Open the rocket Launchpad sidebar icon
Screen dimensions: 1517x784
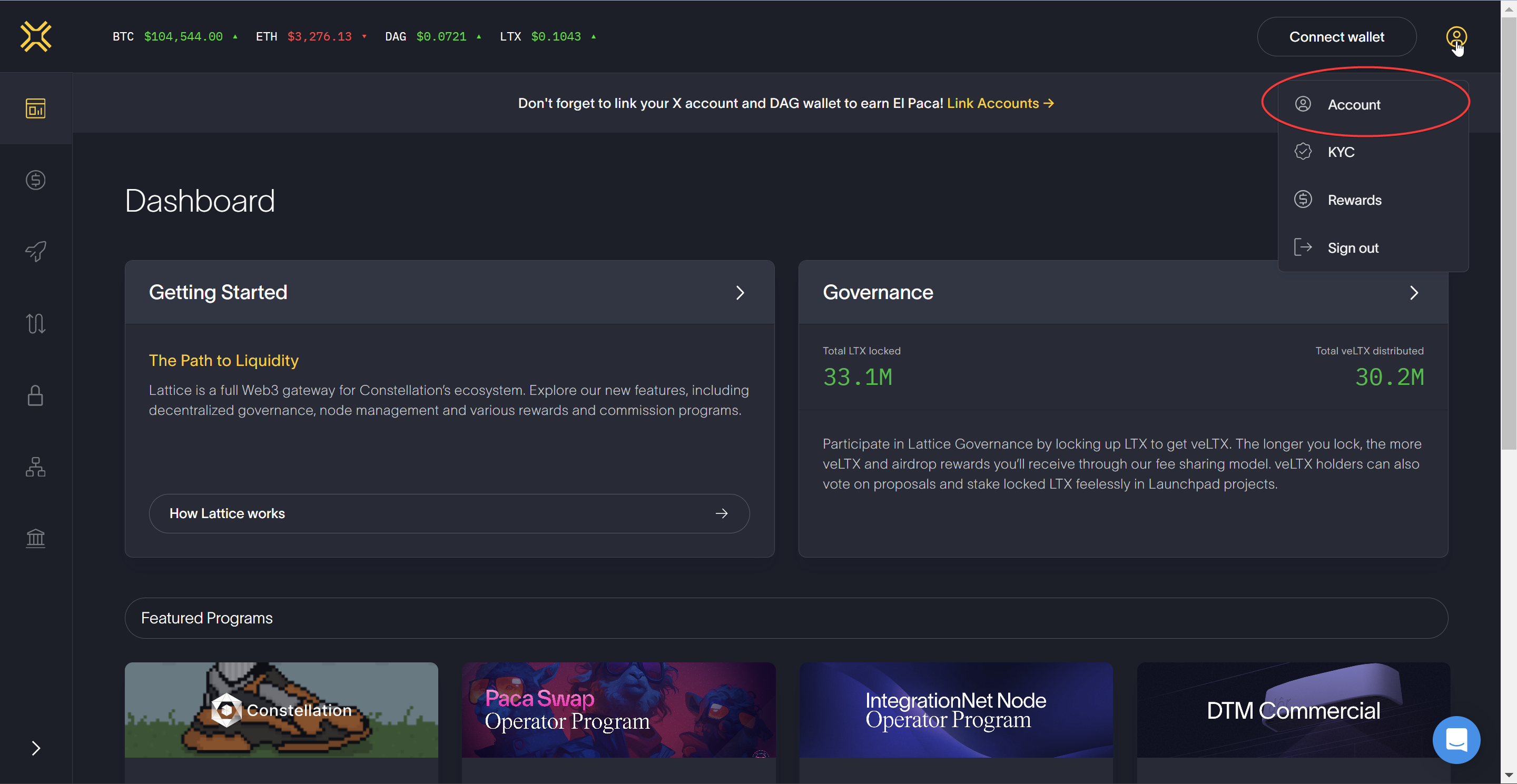point(35,251)
